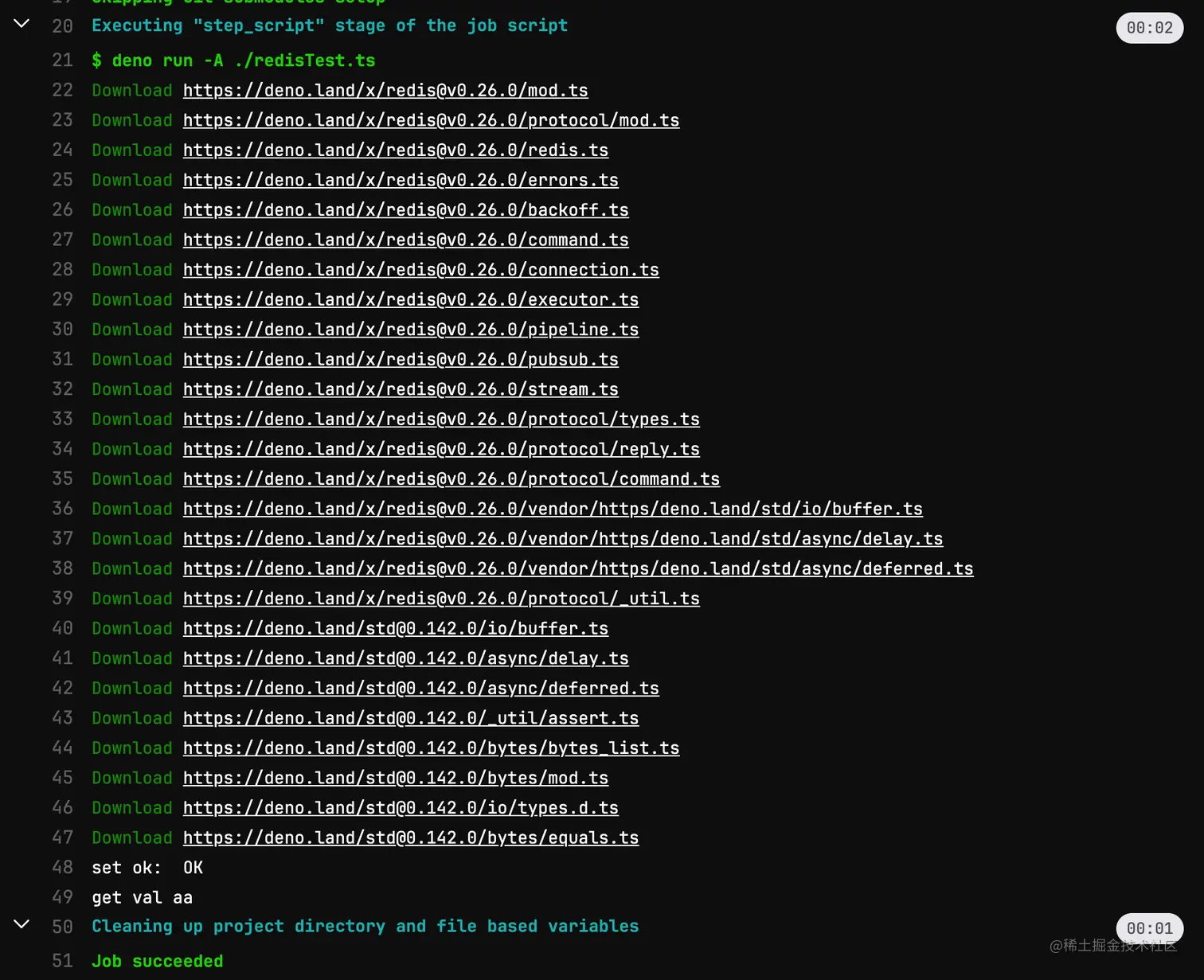Click the "set ok: OK" output line
This screenshot has height=980, width=1204.
click(x=147, y=868)
